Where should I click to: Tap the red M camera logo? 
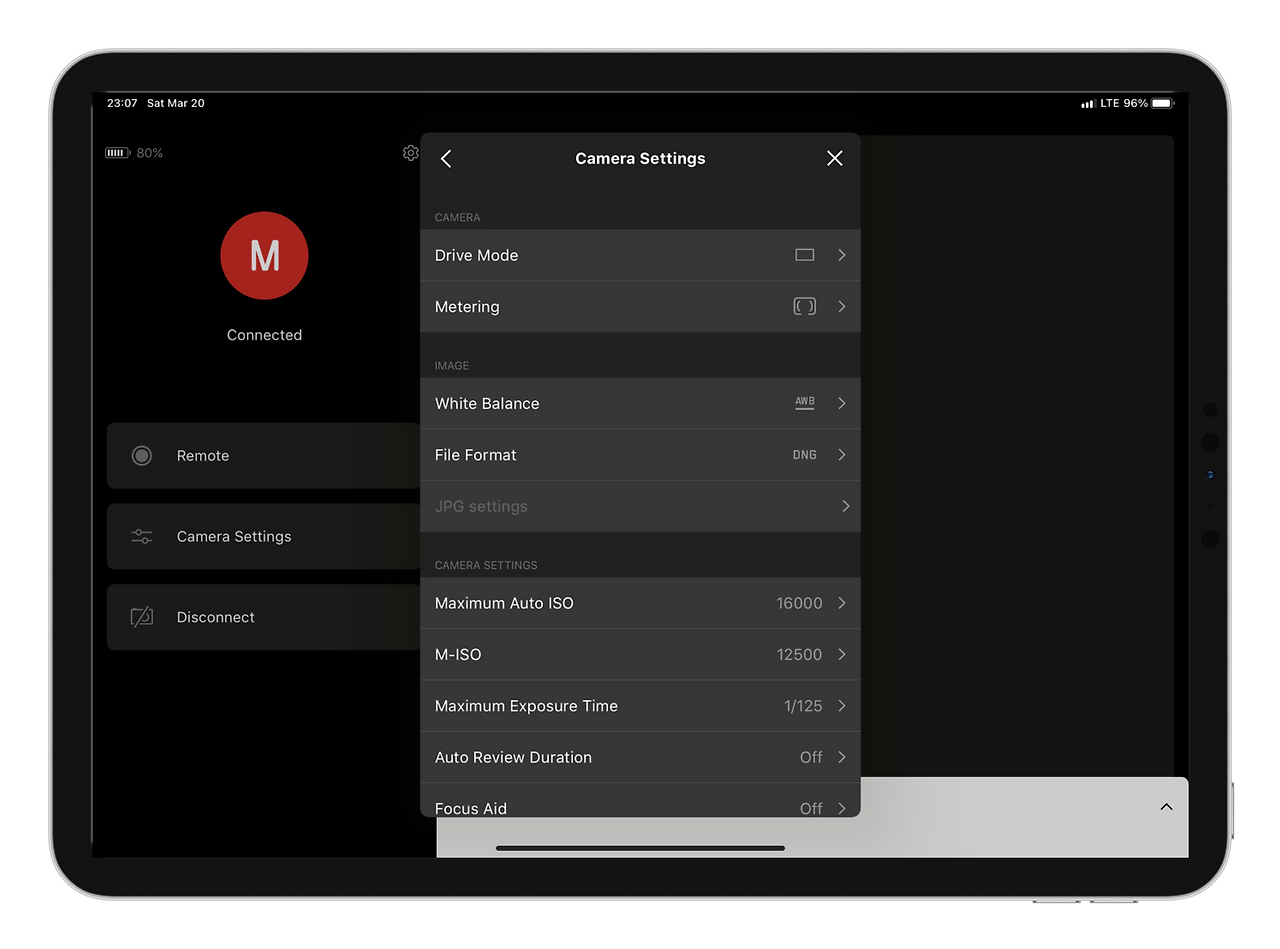pyautogui.click(x=264, y=256)
